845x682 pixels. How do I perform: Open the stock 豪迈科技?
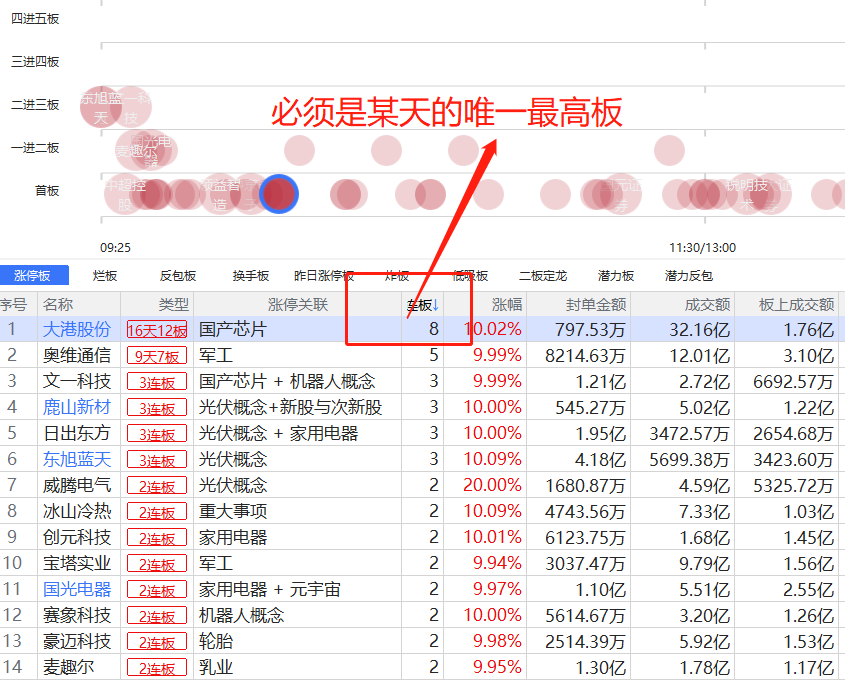(x=77, y=641)
